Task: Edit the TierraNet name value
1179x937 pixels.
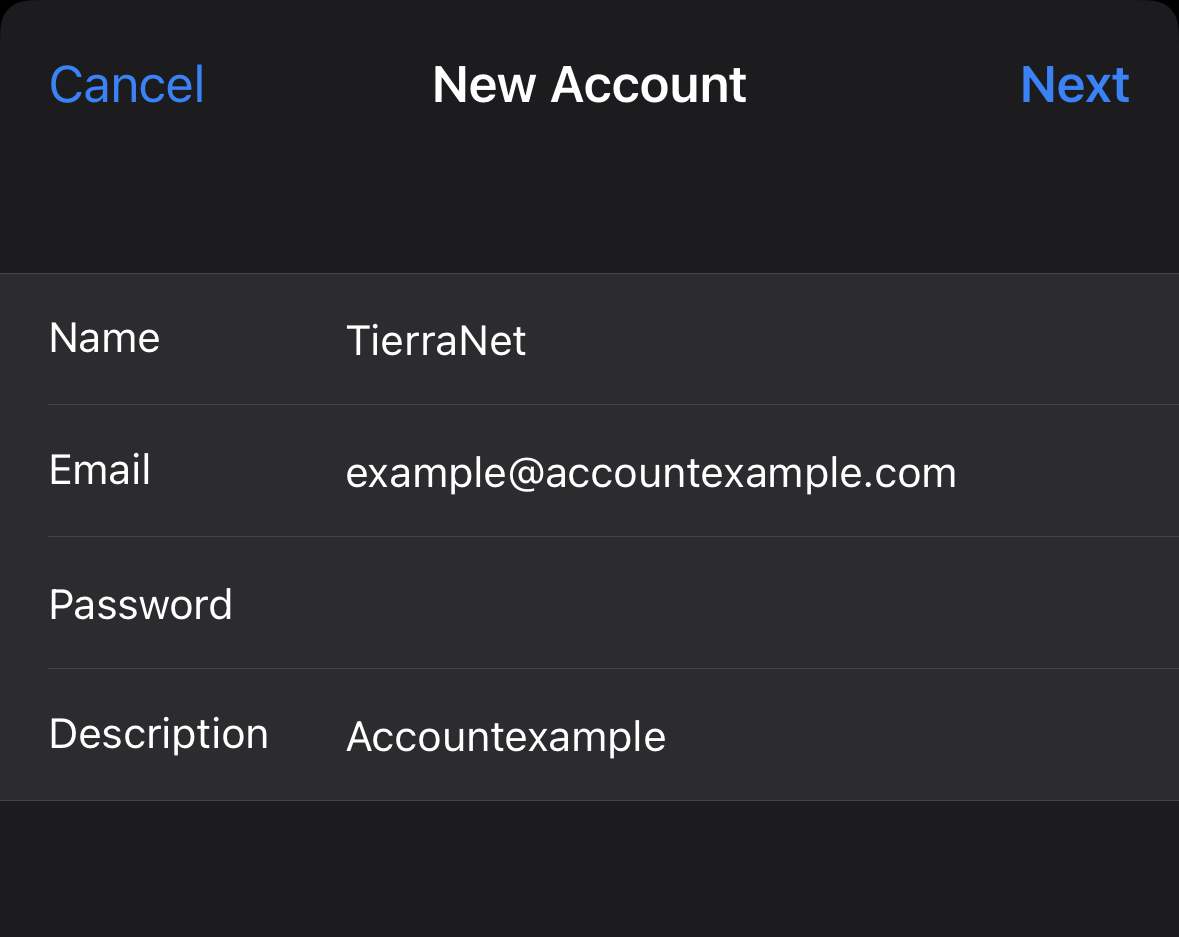Action: coord(436,341)
